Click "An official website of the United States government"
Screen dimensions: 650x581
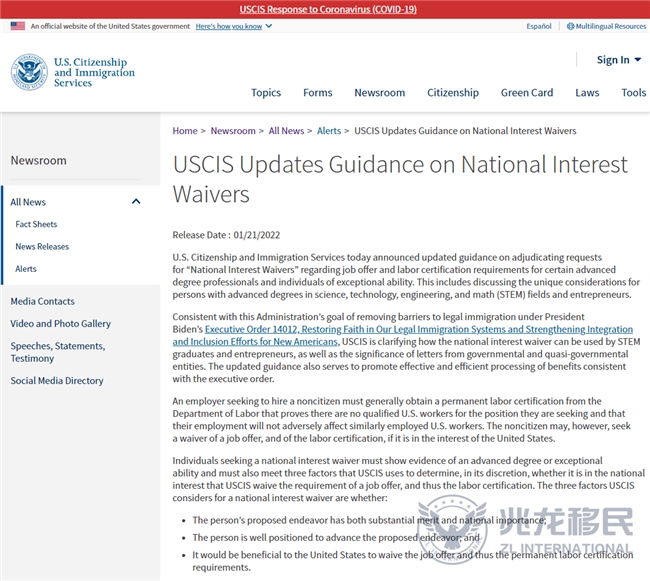(x=110, y=26)
